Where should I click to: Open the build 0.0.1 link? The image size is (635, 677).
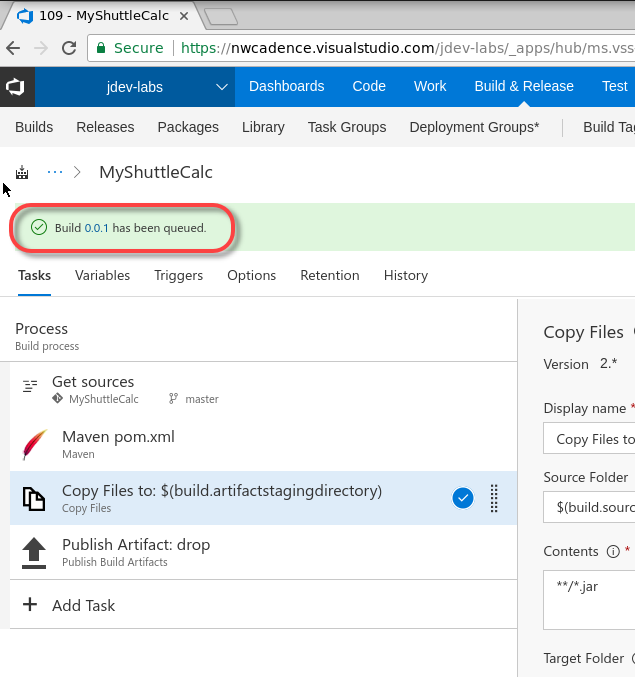96,228
